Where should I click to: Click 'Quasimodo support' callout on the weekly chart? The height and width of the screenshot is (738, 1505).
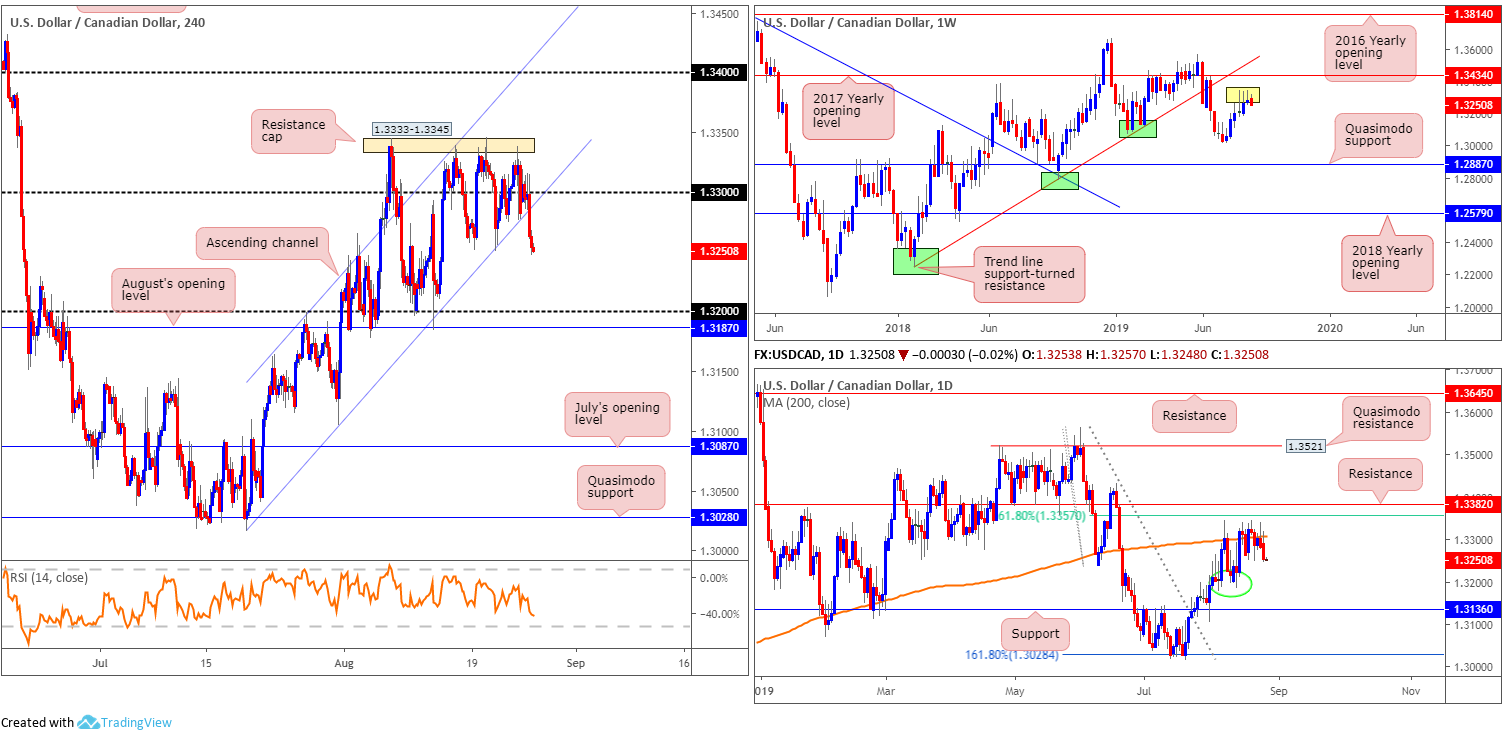(1379, 135)
